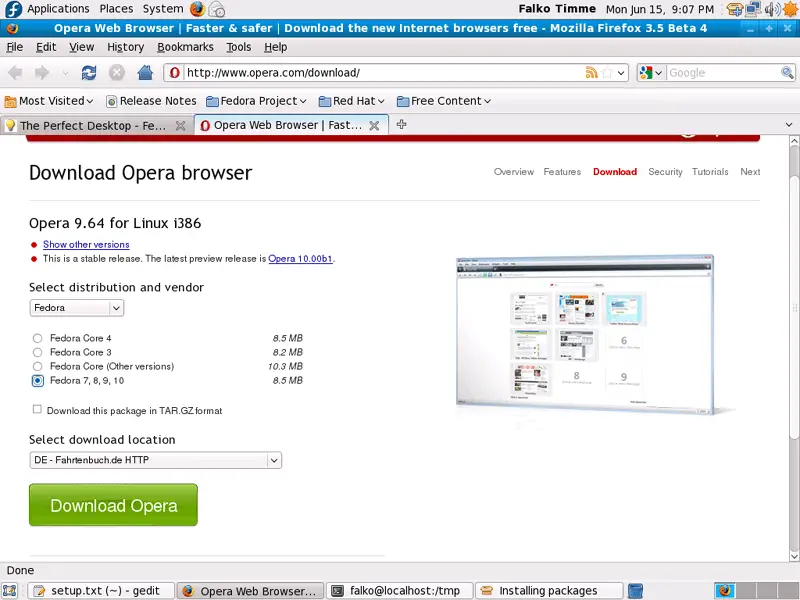The height and width of the screenshot is (600, 800).
Task: Enable Download this package in TAR.GZ format
Action: point(37,409)
